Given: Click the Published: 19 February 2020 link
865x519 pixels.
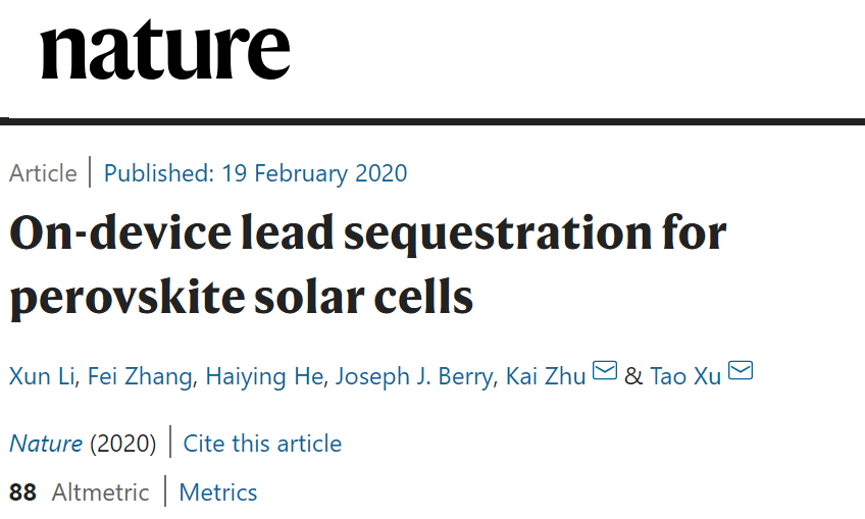Looking at the screenshot, I should click(x=255, y=173).
